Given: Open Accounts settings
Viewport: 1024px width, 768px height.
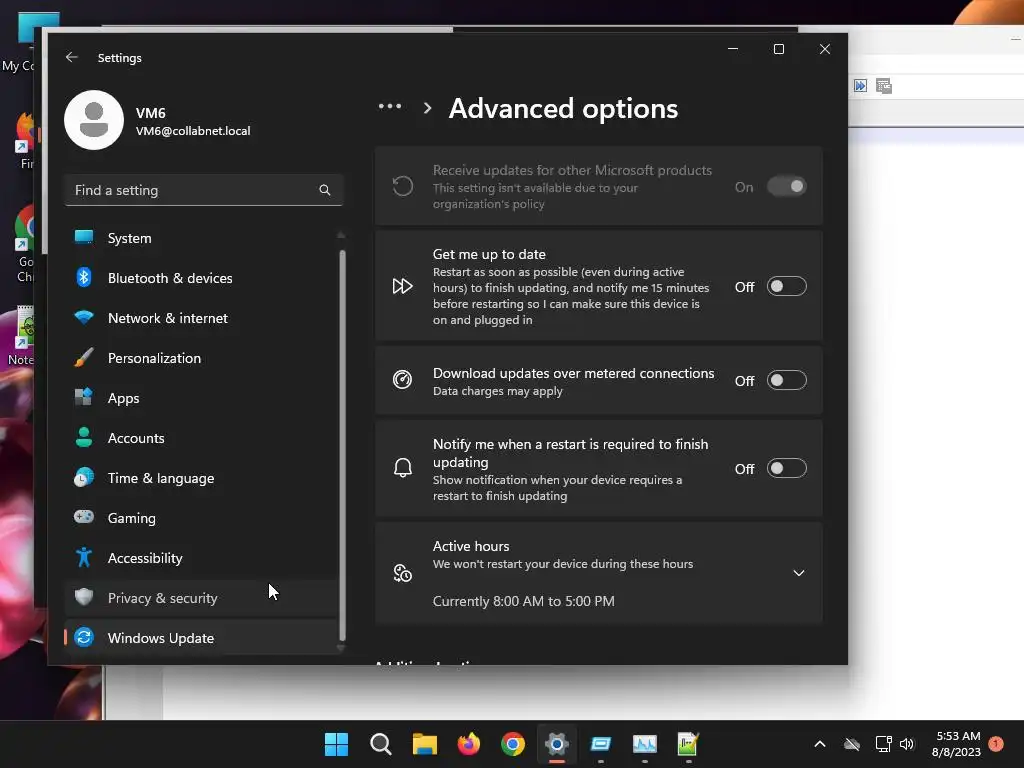Looking at the screenshot, I should click(x=201, y=438).
